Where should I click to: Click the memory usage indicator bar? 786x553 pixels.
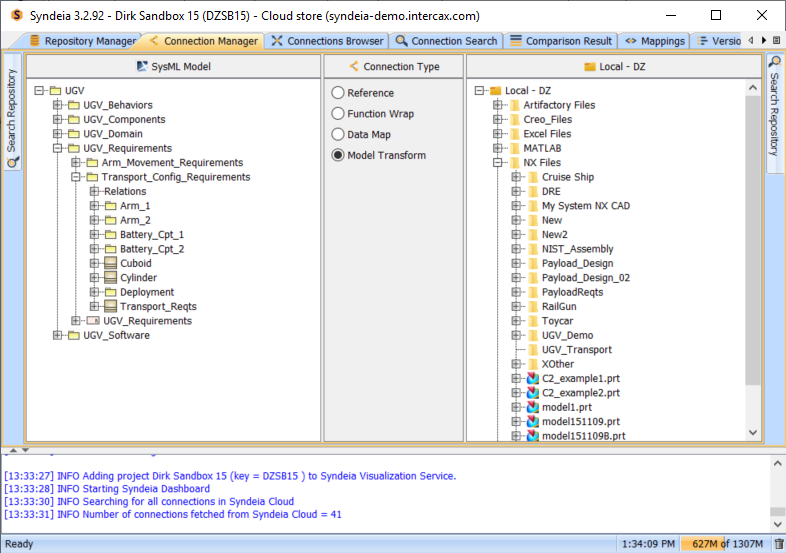[x=727, y=544]
